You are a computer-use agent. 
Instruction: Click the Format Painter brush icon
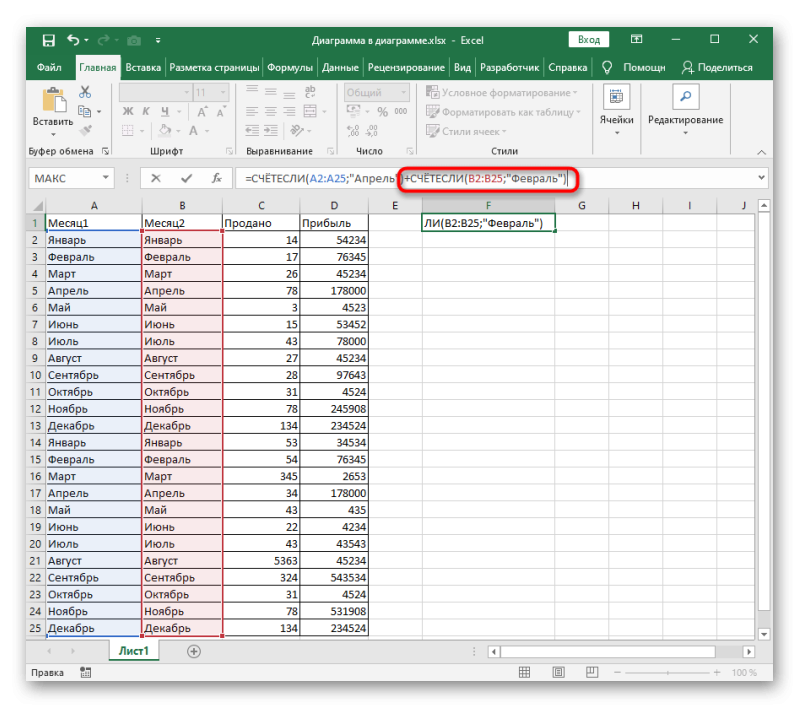(x=85, y=131)
